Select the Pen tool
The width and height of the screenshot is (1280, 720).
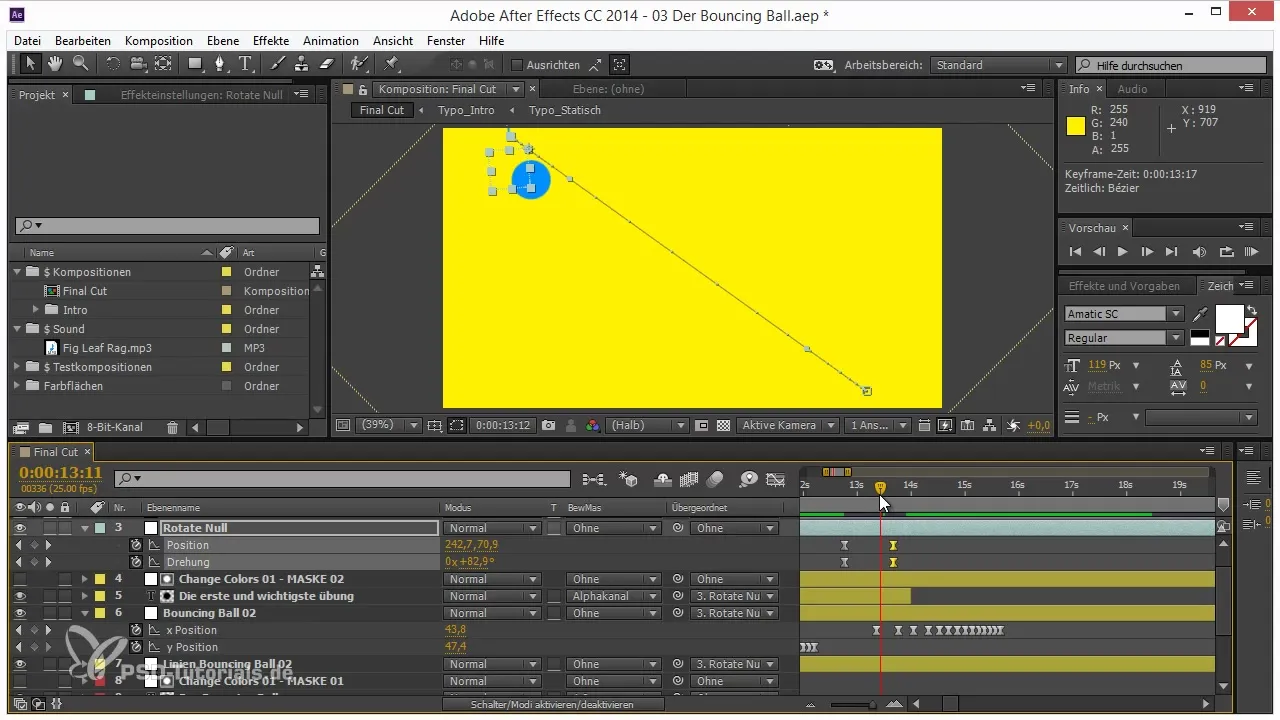tap(221, 64)
